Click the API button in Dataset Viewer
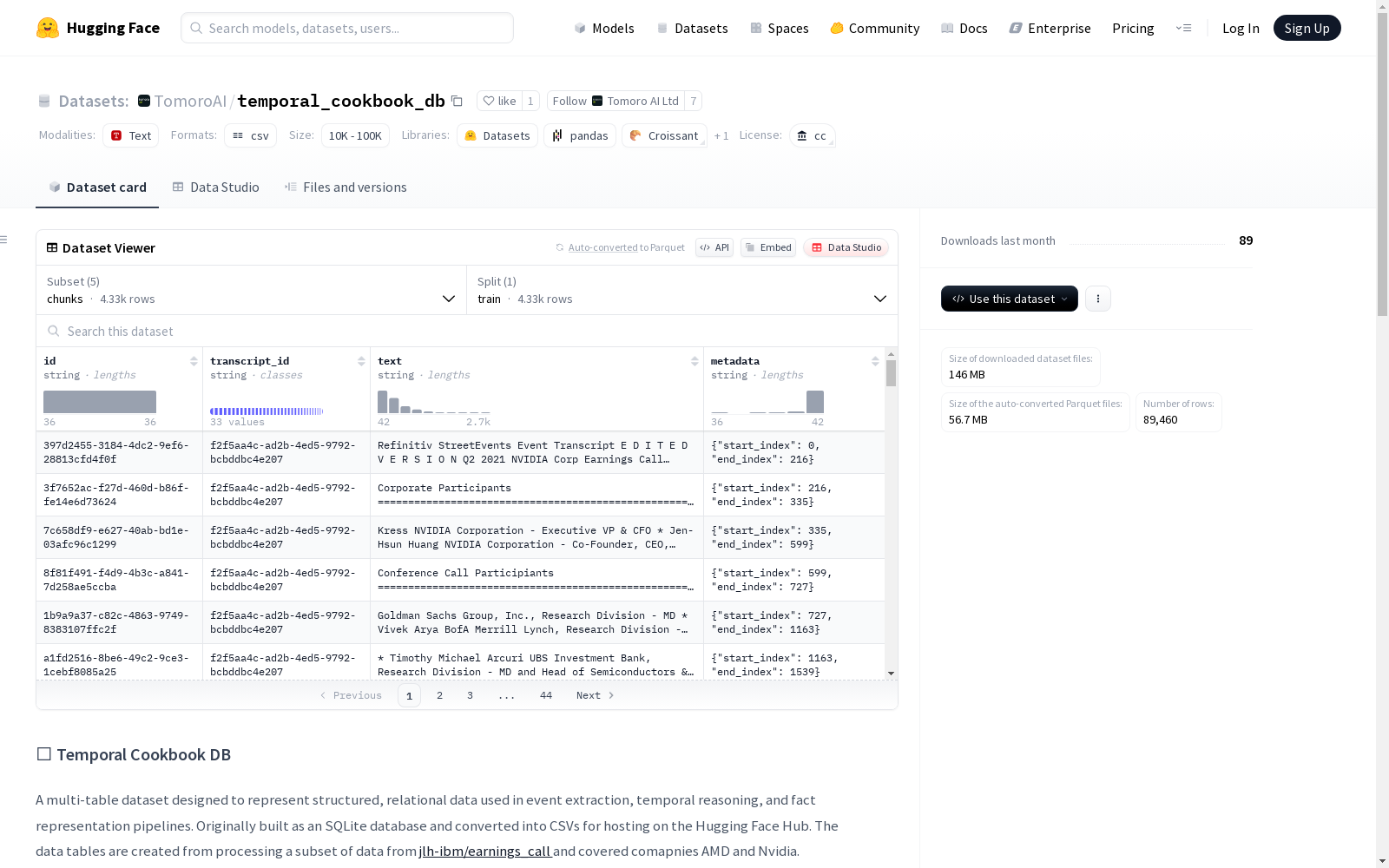1389x868 pixels. tap(714, 247)
